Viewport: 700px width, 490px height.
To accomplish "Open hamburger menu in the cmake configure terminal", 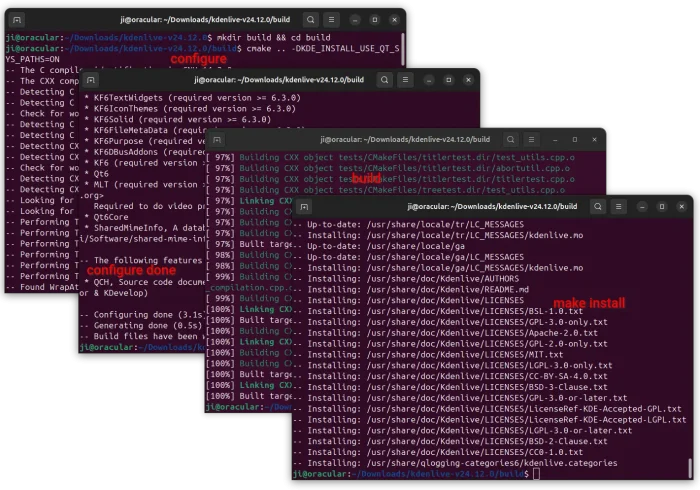I will click(331, 20).
